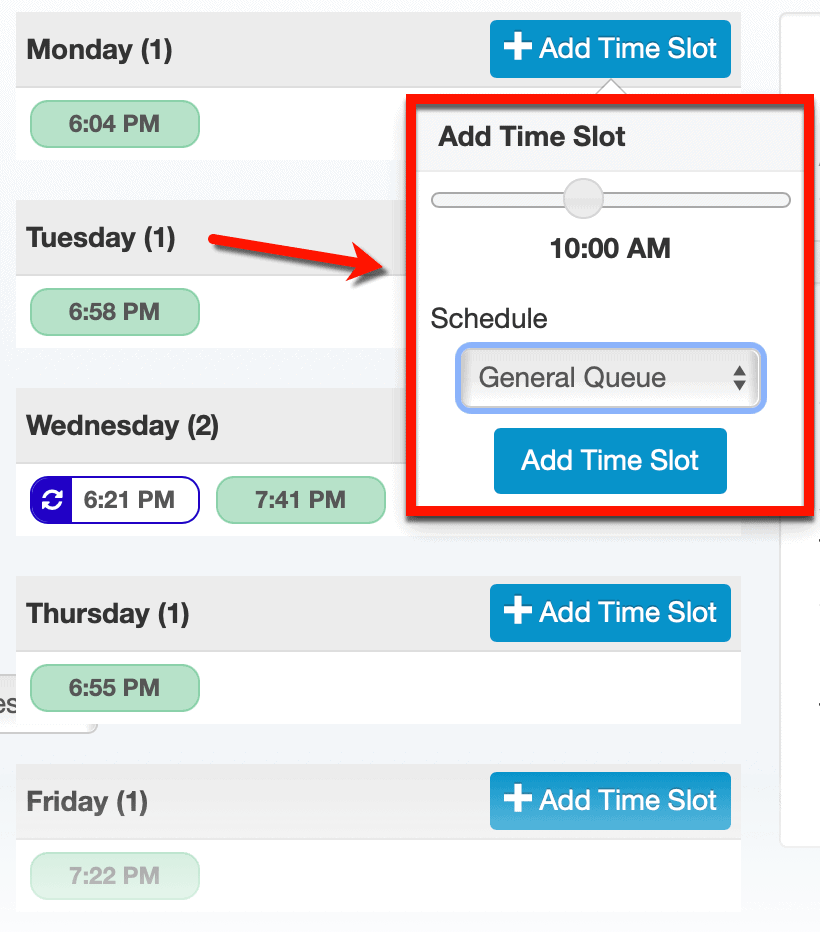
Task: Open the Add Time Slot dialog for Thursday
Action: coord(610,612)
